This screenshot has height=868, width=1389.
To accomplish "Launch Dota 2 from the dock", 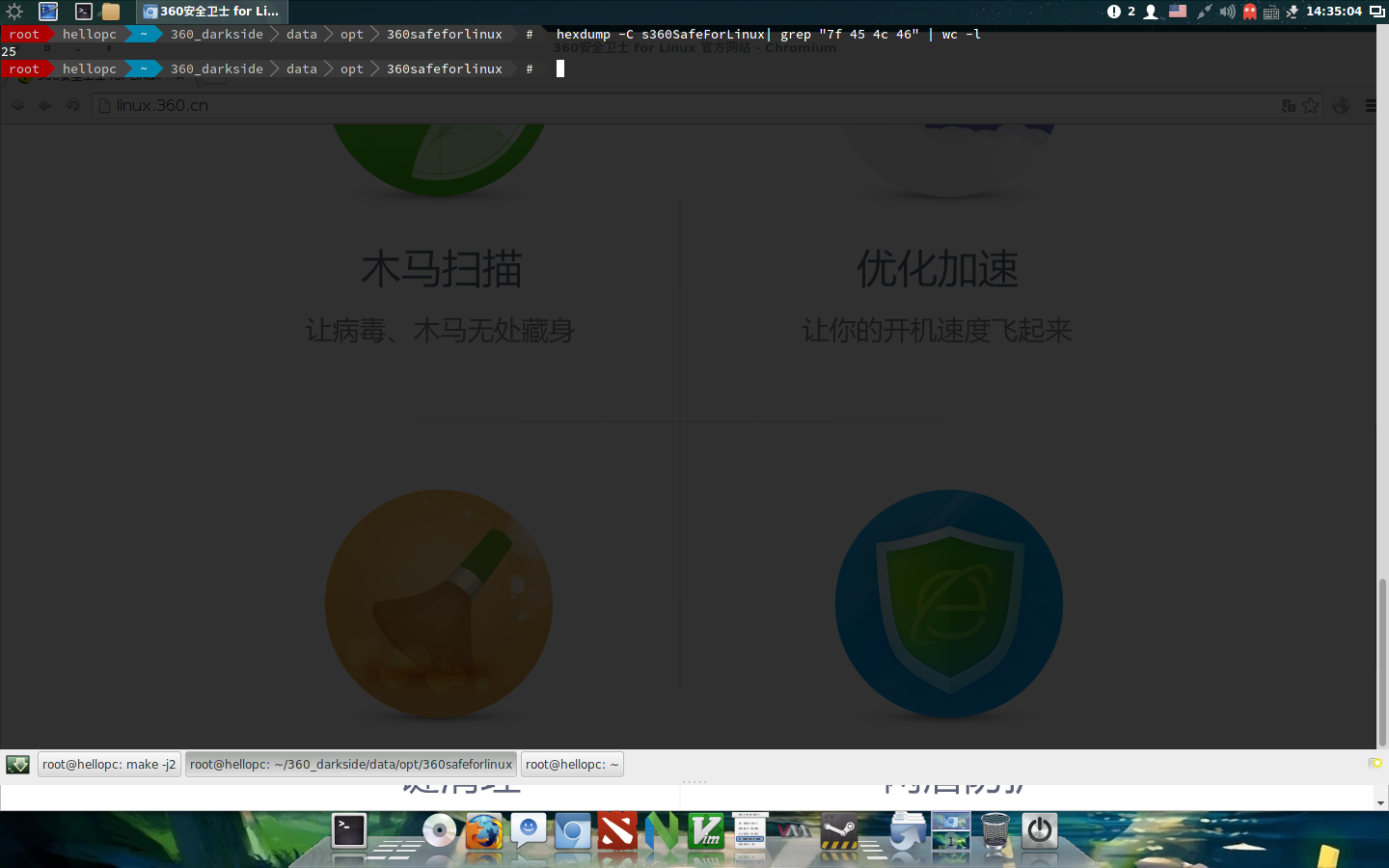I will [x=617, y=830].
